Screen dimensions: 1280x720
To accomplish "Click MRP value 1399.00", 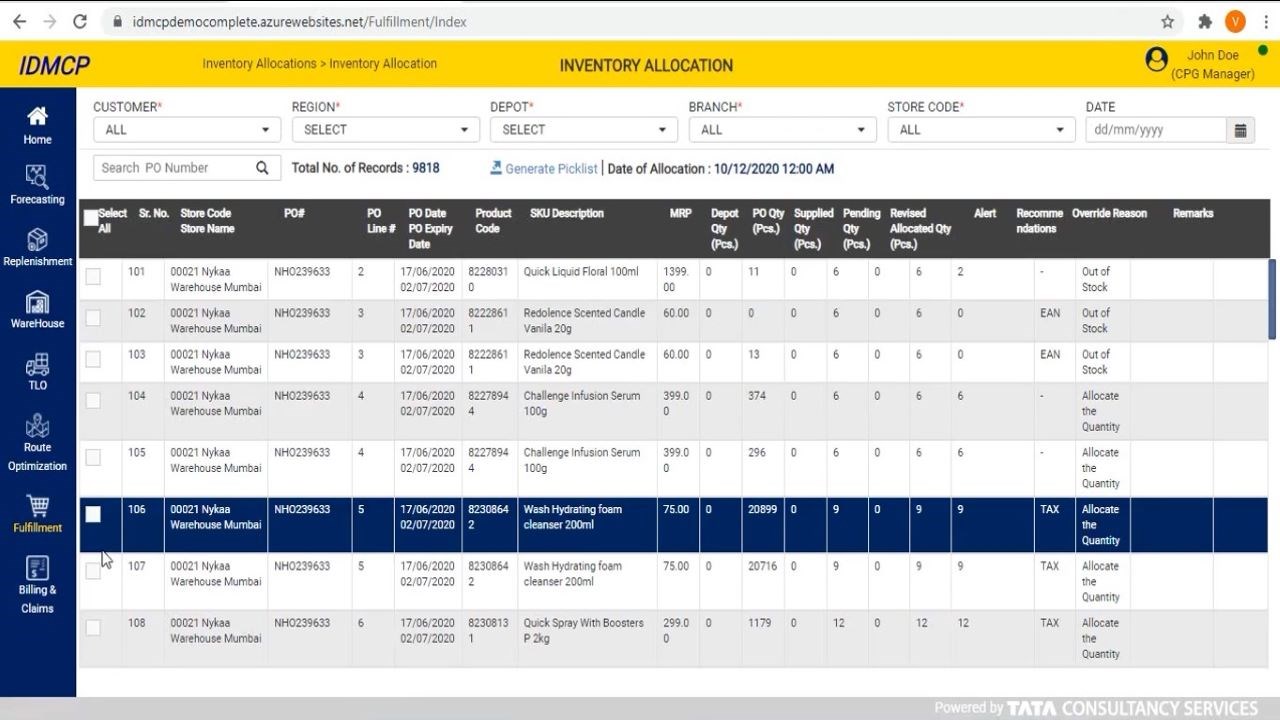I will pos(677,279).
